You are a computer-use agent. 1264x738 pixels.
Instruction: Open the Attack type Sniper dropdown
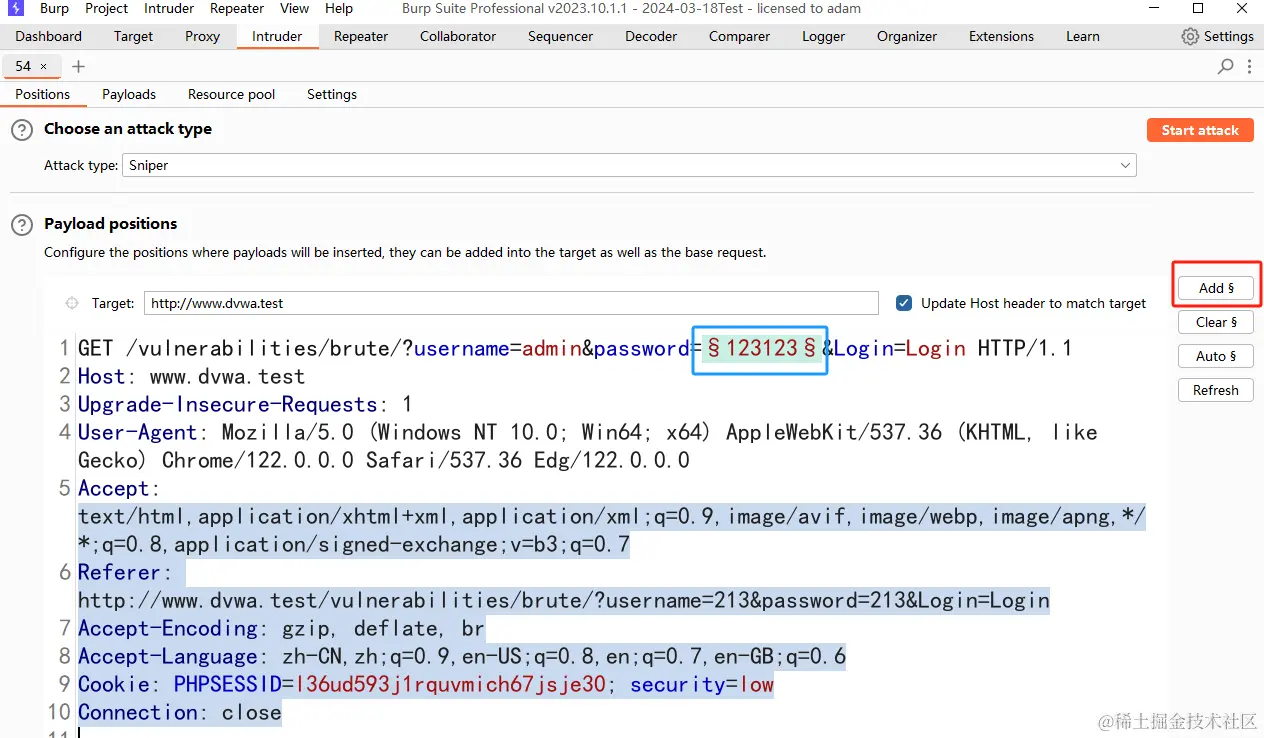630,165
